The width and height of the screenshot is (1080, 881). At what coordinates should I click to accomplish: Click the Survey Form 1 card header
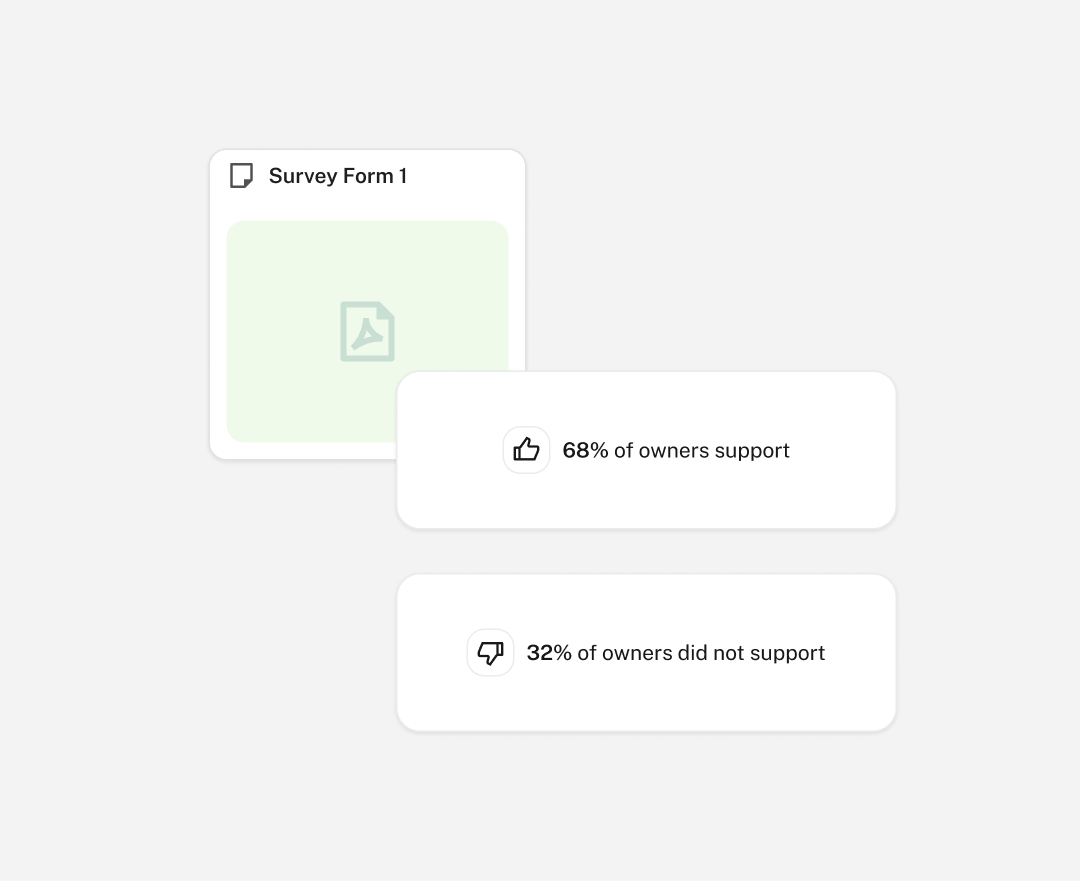point(367,176)
